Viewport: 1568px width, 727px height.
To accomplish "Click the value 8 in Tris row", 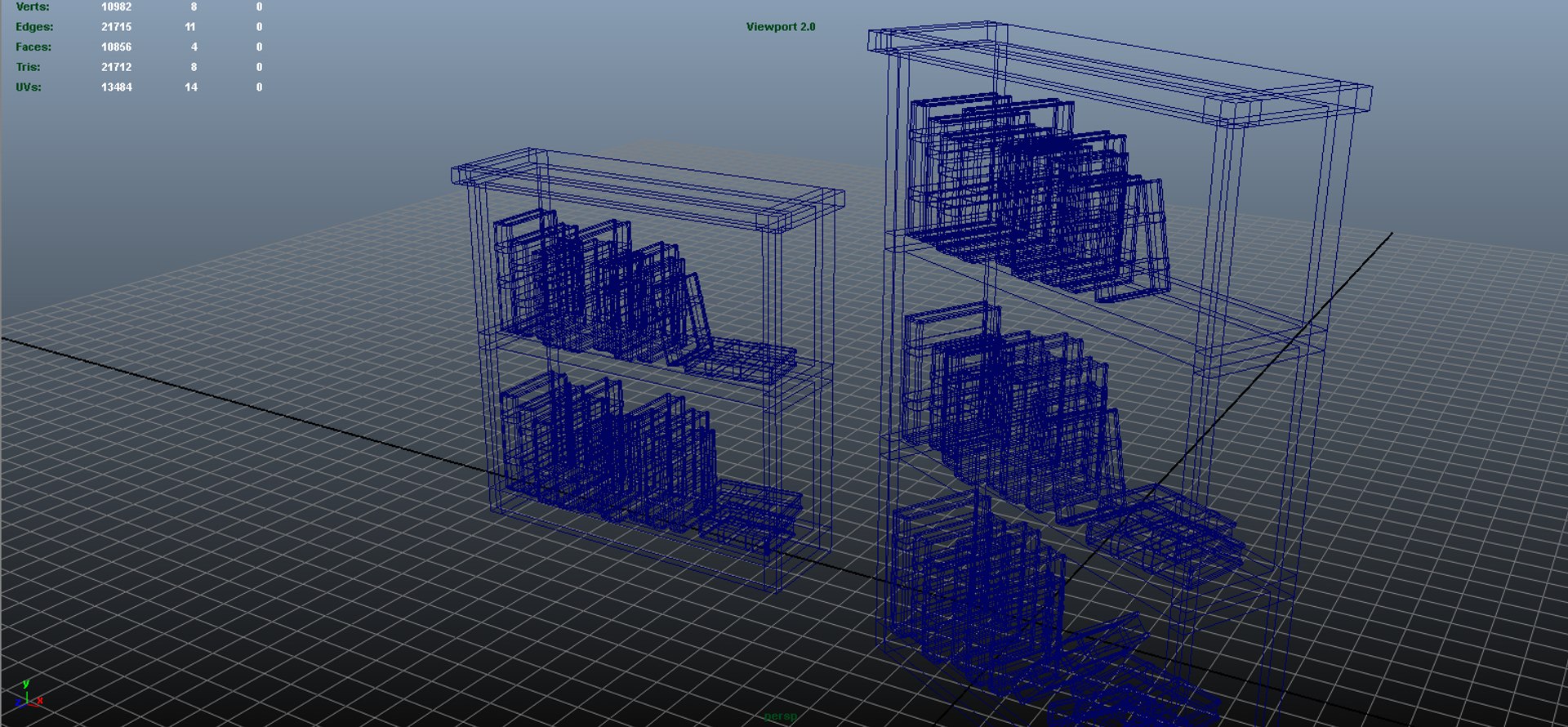I will 194,67.
